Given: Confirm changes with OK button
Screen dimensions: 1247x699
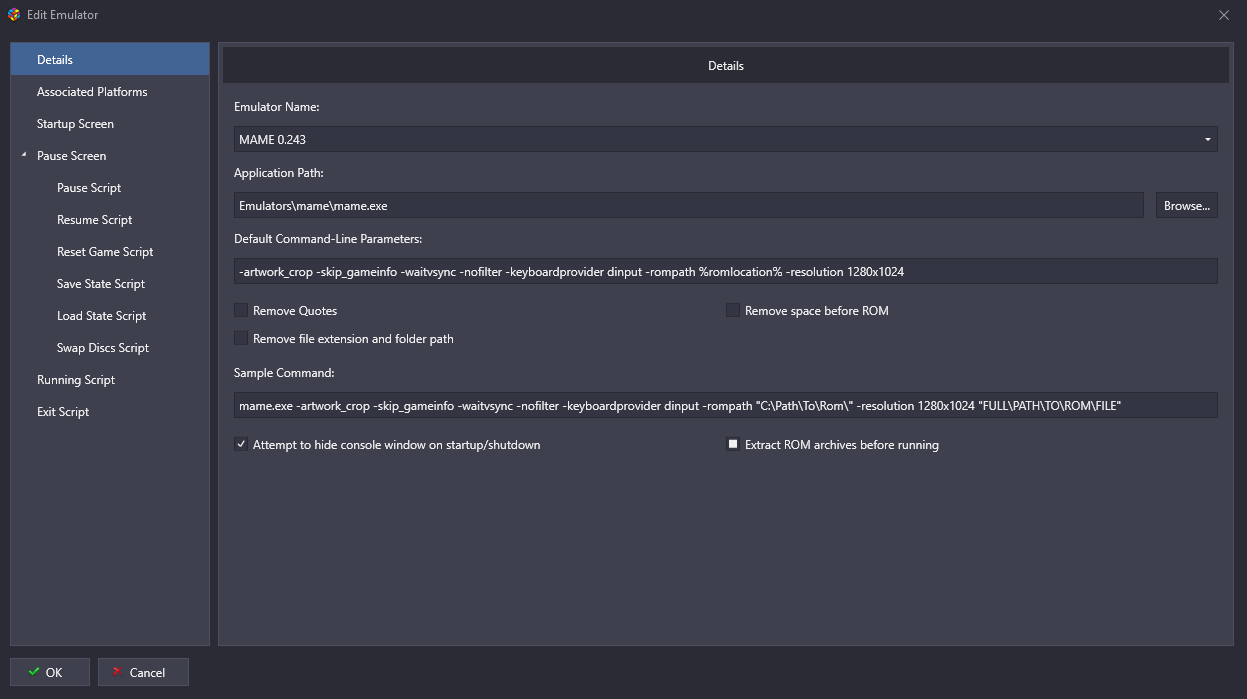Looking at the screenshot, I should pyautogui.click(x=50, y=672).
